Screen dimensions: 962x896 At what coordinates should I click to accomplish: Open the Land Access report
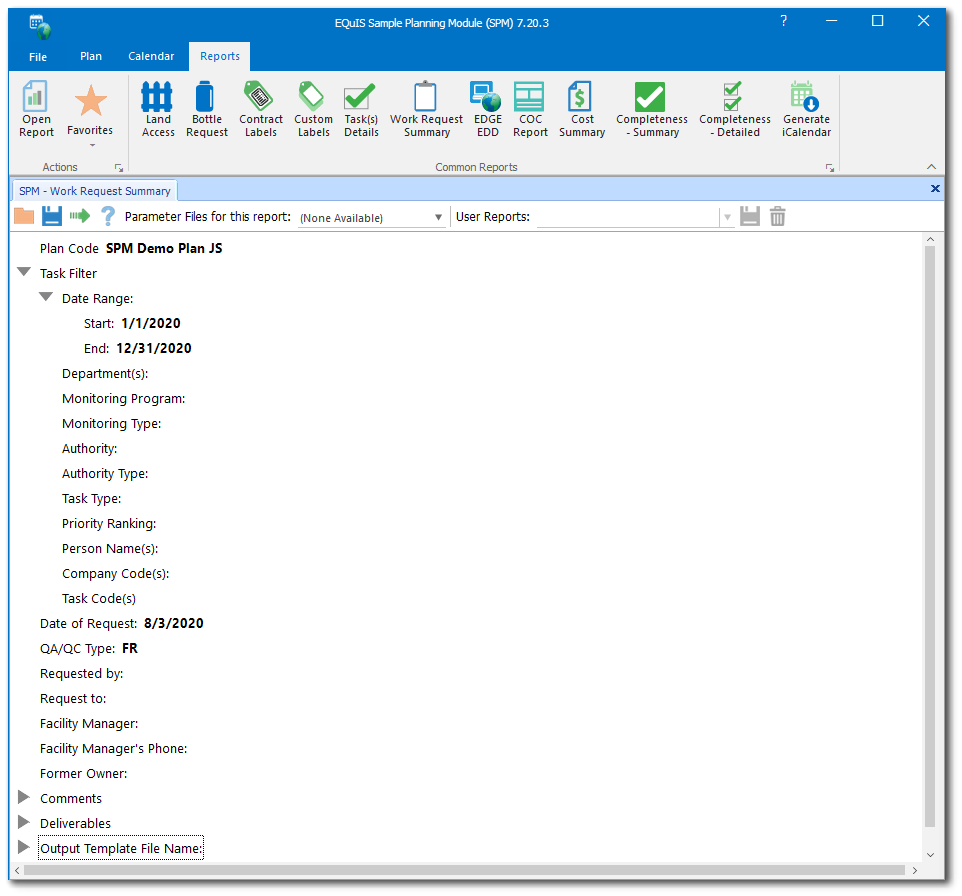(x=157, y=108)
